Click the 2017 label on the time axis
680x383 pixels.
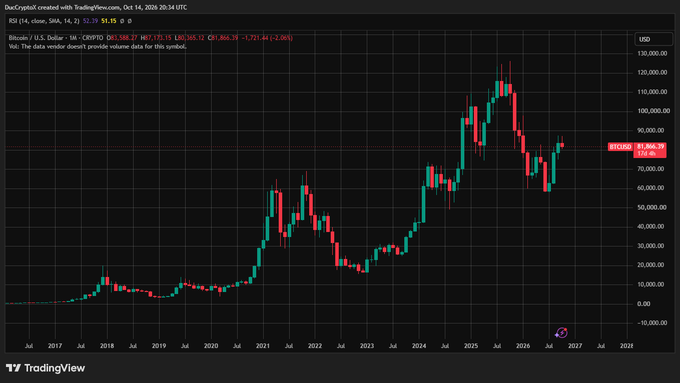pos(55,346)
